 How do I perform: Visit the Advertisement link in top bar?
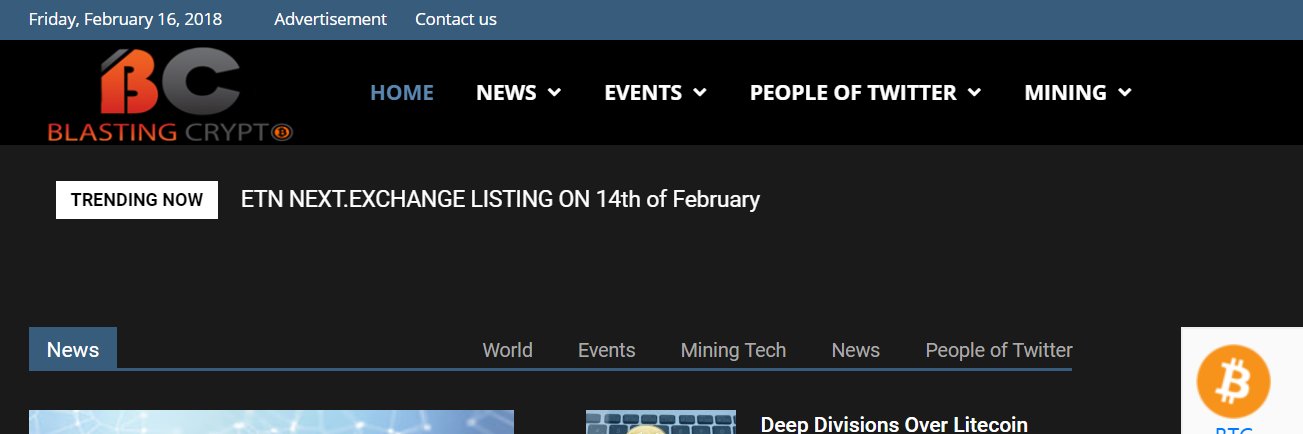pyautogui.click(x=330, y=19)
